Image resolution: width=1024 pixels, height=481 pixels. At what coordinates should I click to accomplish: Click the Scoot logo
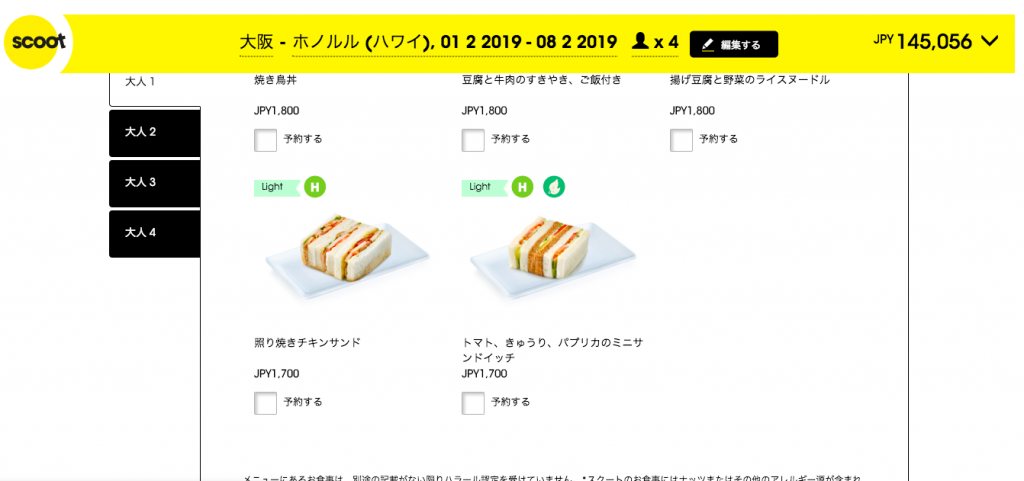[x=38, y=42]
